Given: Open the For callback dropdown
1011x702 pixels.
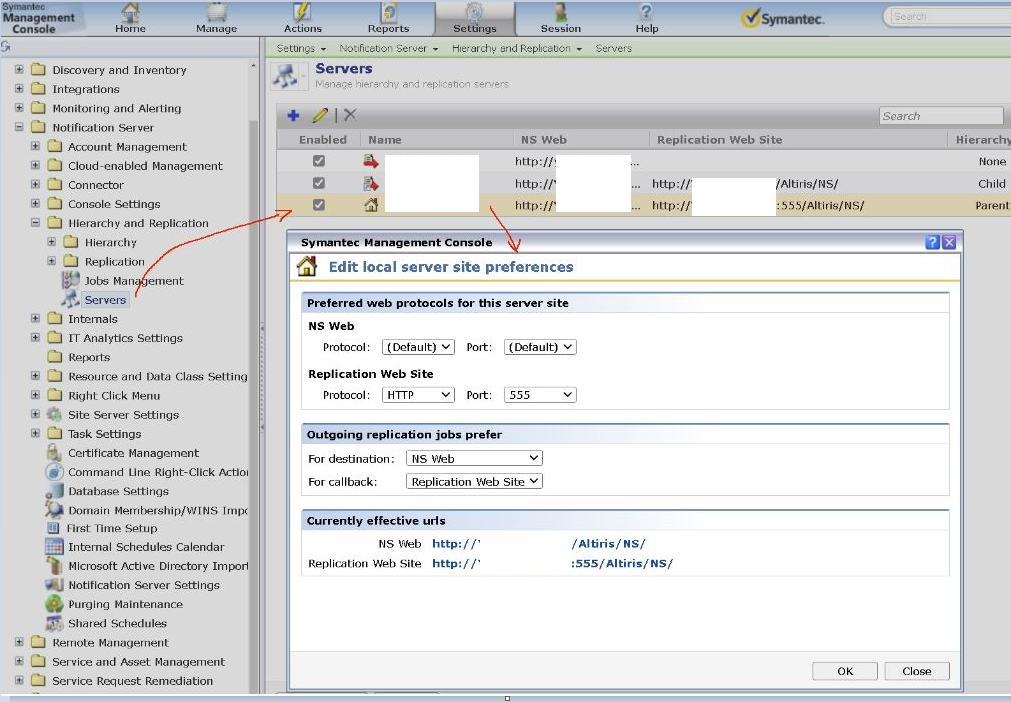Looking at the screenshot, I should click(x=474, y=481).
